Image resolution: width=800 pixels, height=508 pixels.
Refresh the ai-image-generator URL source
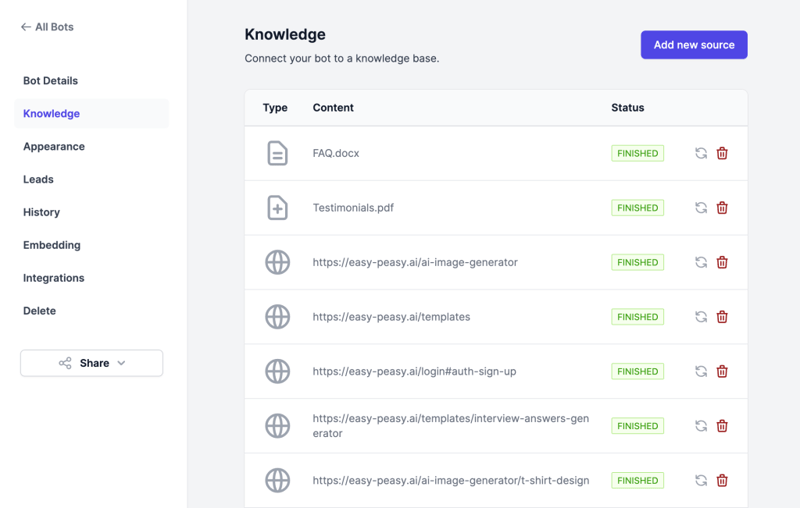tap(701, 263)
